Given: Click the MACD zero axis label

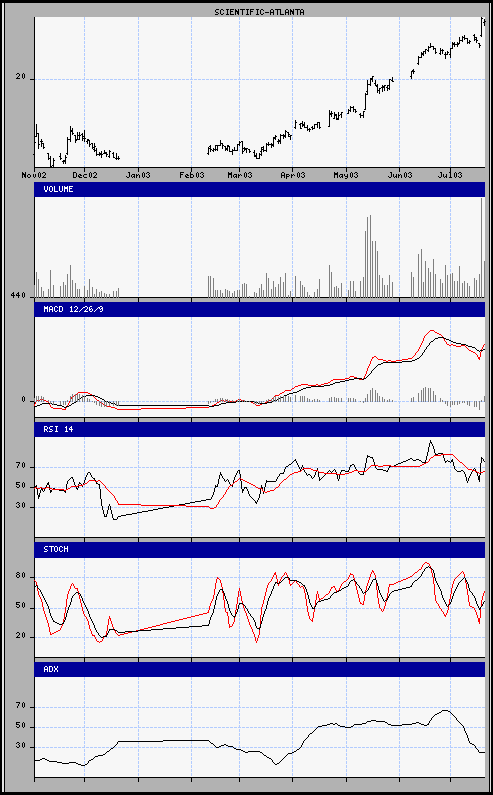Looking at the screenshot, I should click(x=23, y=400).
